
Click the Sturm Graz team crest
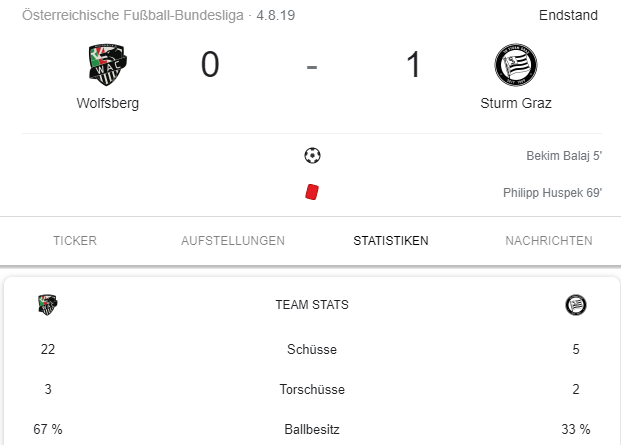516,65
